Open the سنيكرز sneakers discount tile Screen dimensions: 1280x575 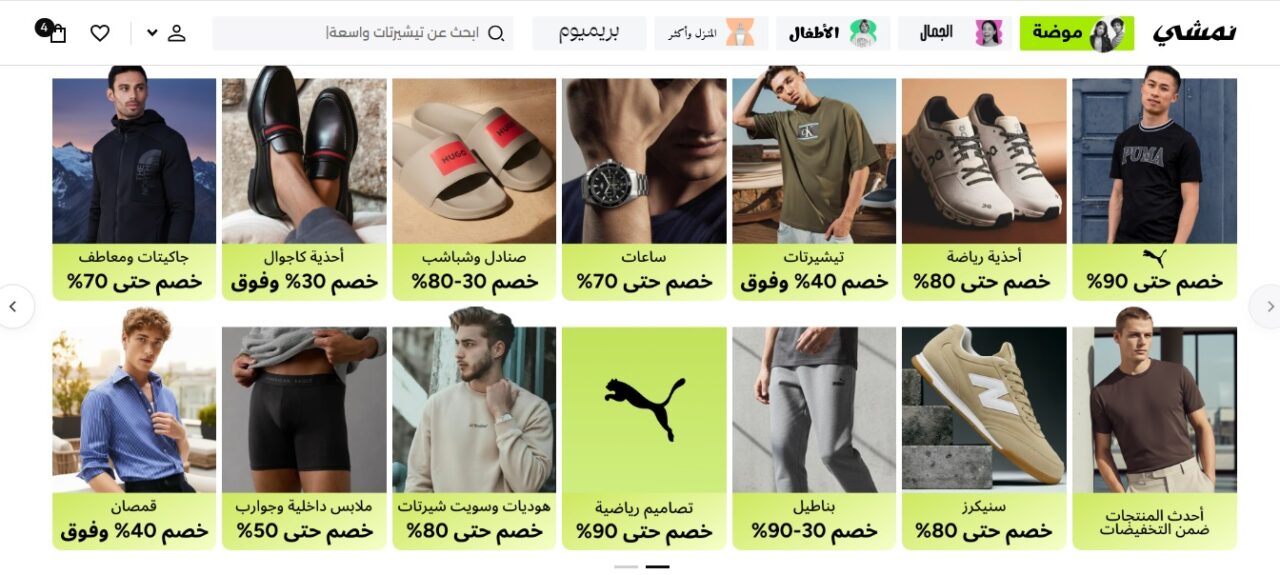pos(984,438)
